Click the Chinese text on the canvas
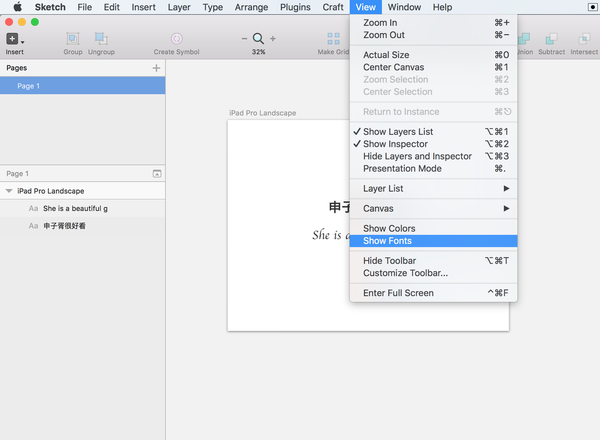This screenshot has height=440, width=600. click(x=339, y=207)
